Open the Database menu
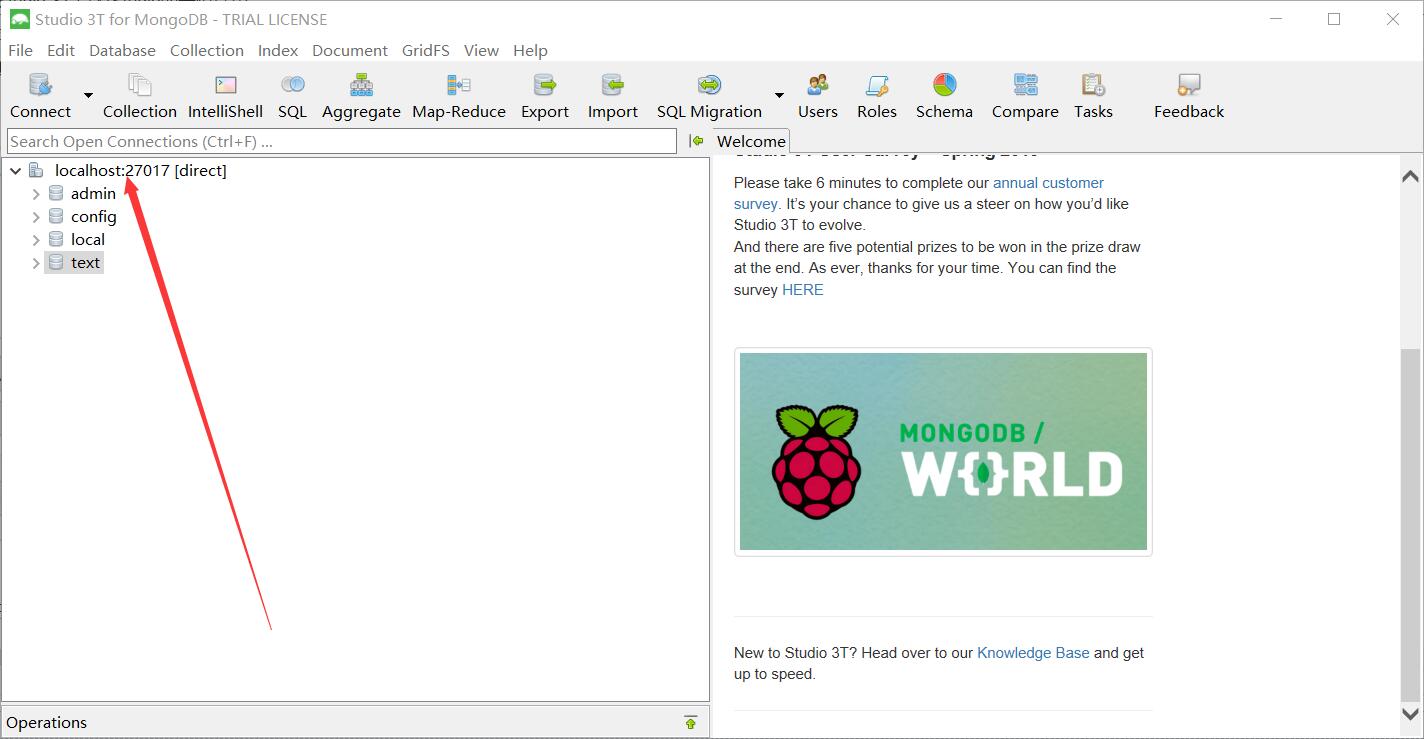This screenshot has height=739, width=1424. click(122, 50)
